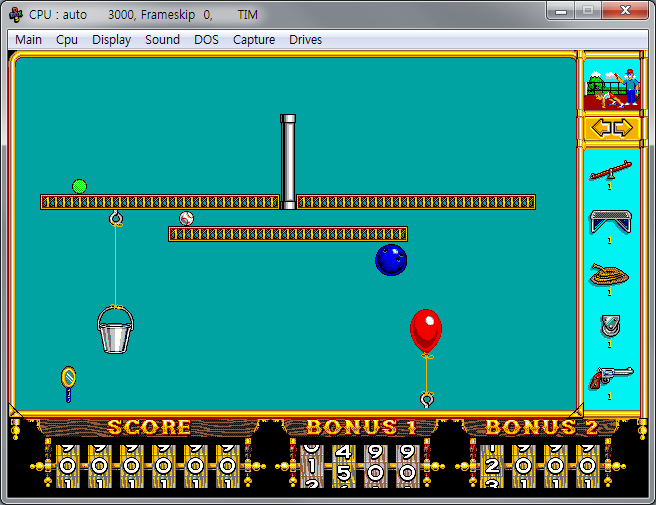Close the DOSBox window
This screenshot has width=656, height=505.
625,10
